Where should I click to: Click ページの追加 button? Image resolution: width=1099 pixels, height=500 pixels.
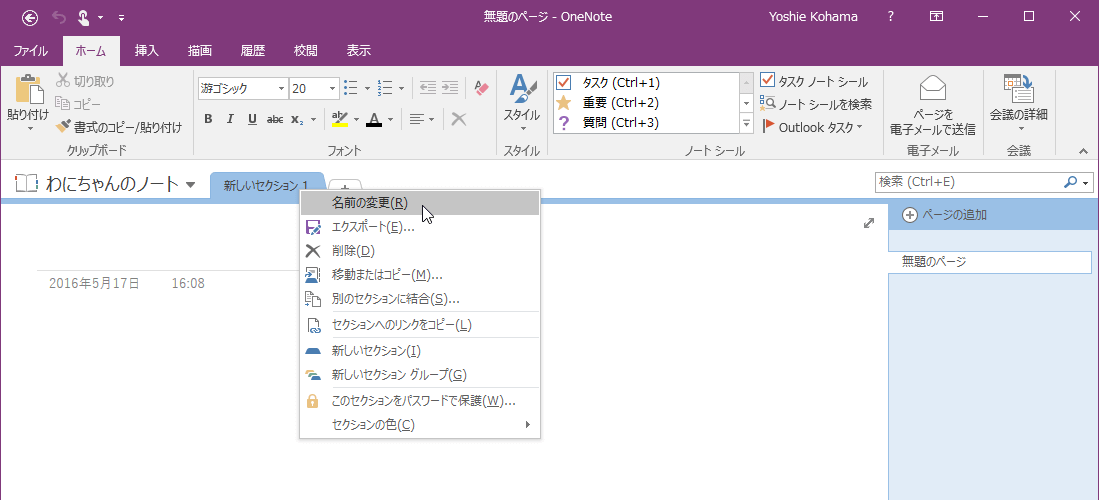(x=945, y=215)
